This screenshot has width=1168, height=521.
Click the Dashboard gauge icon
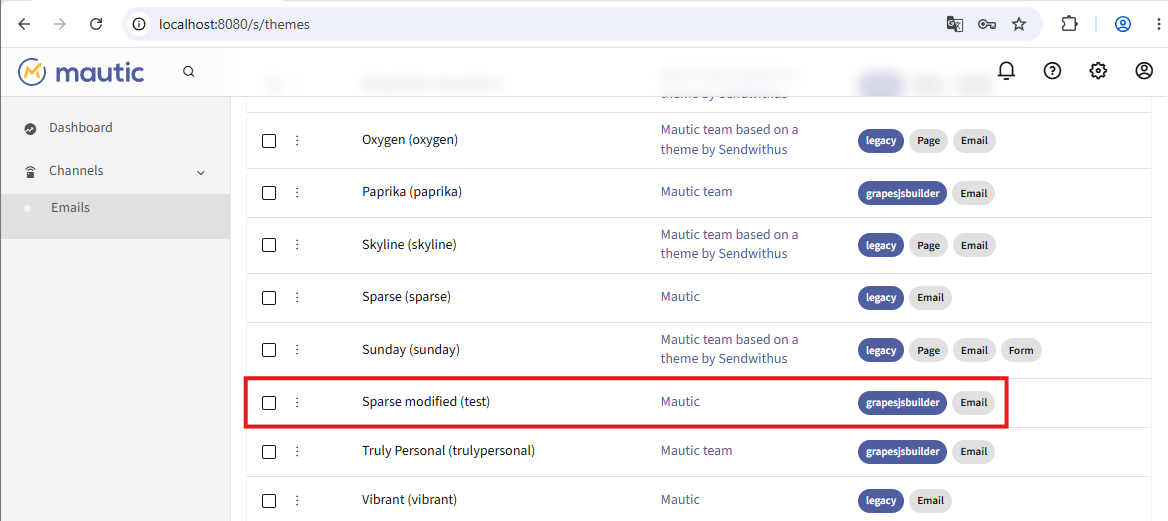tap(30, 129)
